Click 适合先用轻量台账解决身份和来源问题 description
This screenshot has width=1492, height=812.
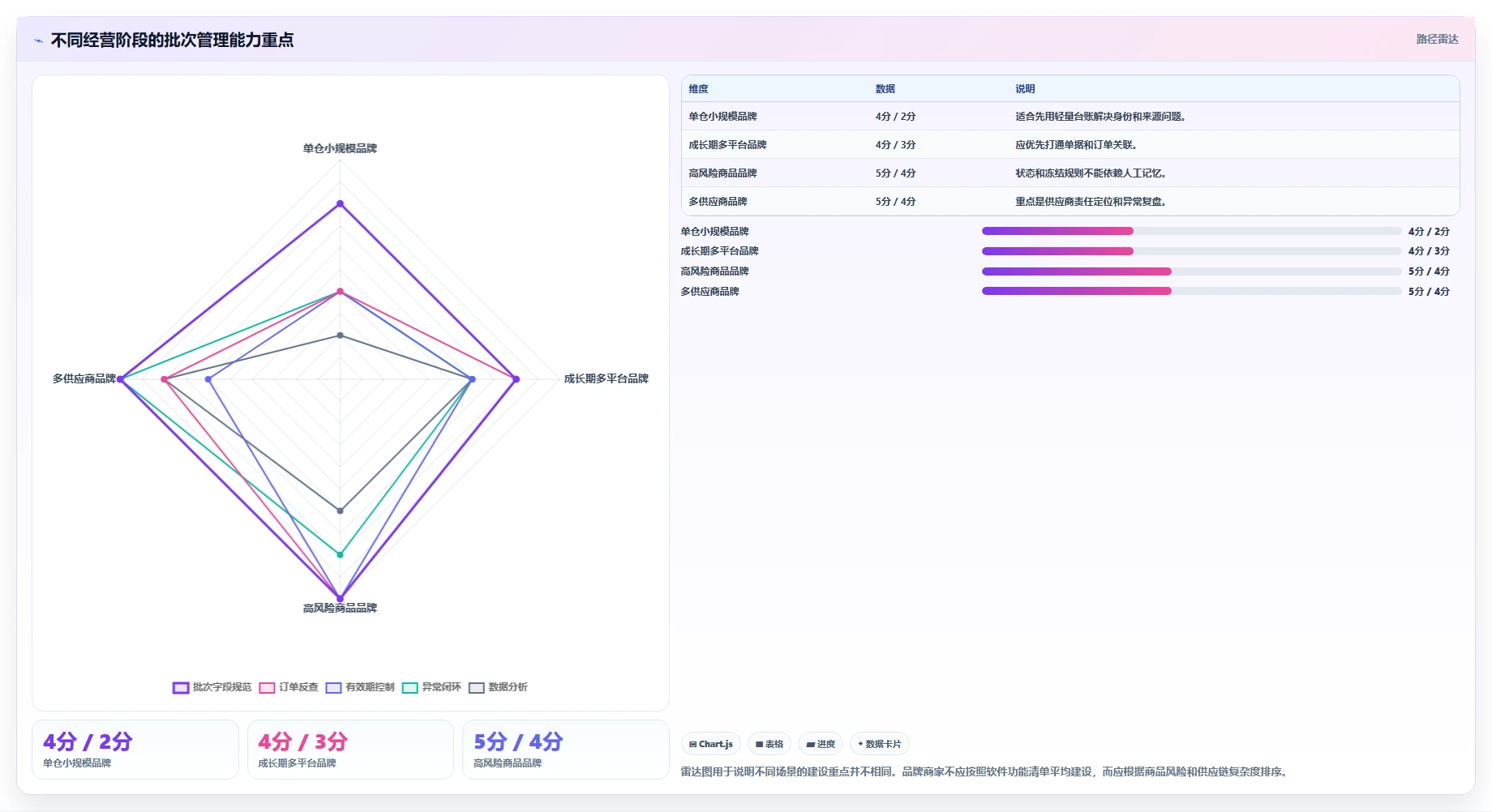pyautogui.click(x=1100, y=117)
